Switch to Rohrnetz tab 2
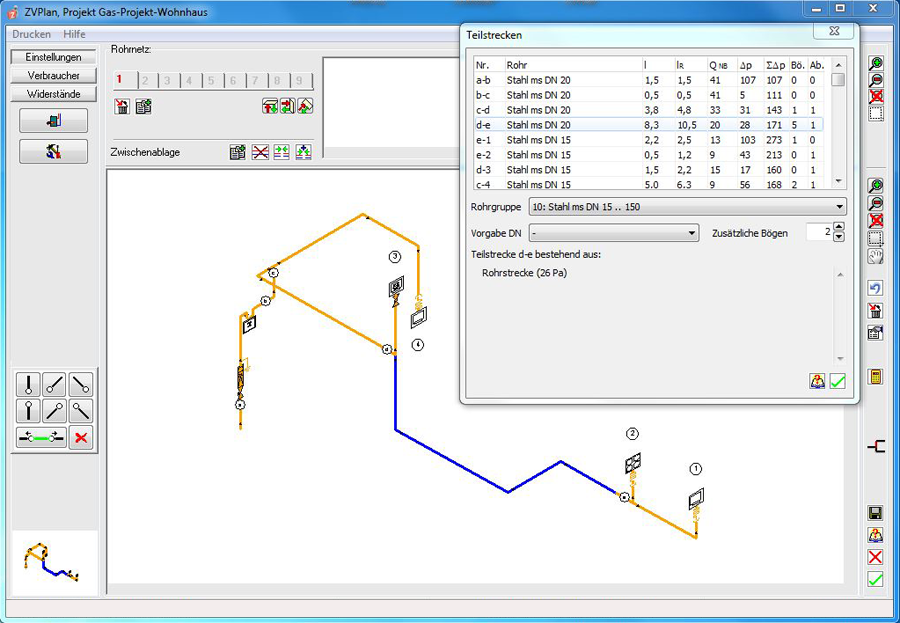Viewport: 900px width, 623px height. point(144,80)
